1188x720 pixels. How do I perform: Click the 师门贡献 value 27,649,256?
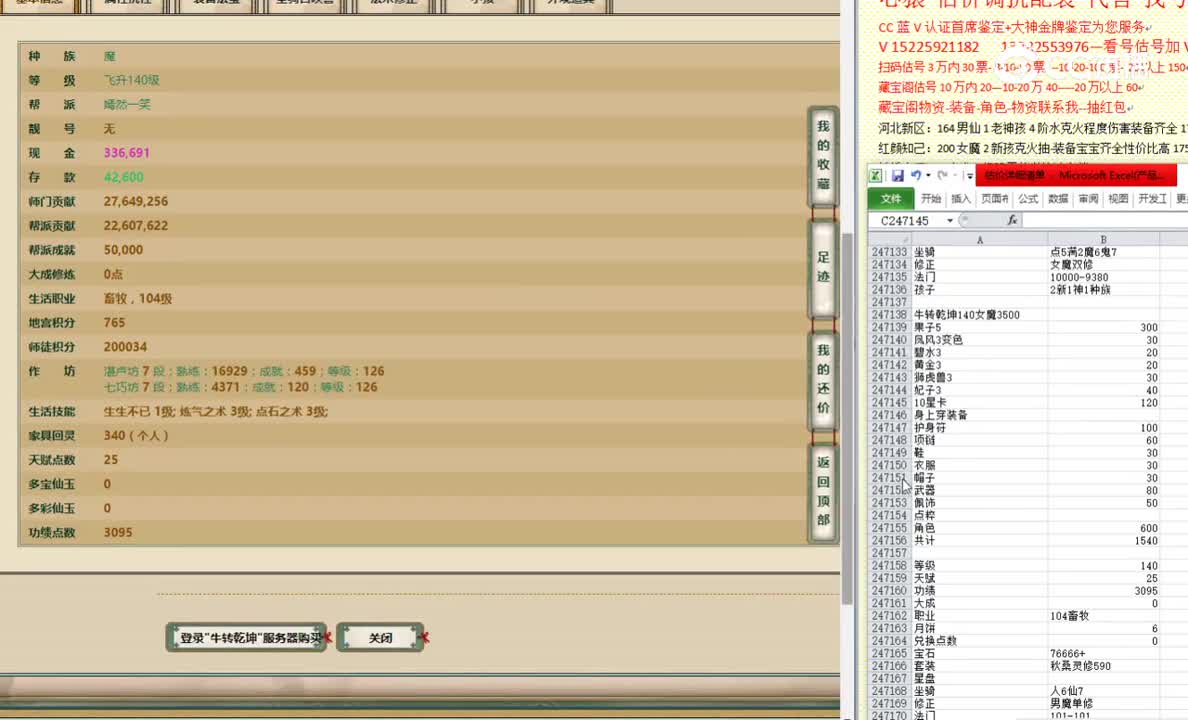[136, 201]
